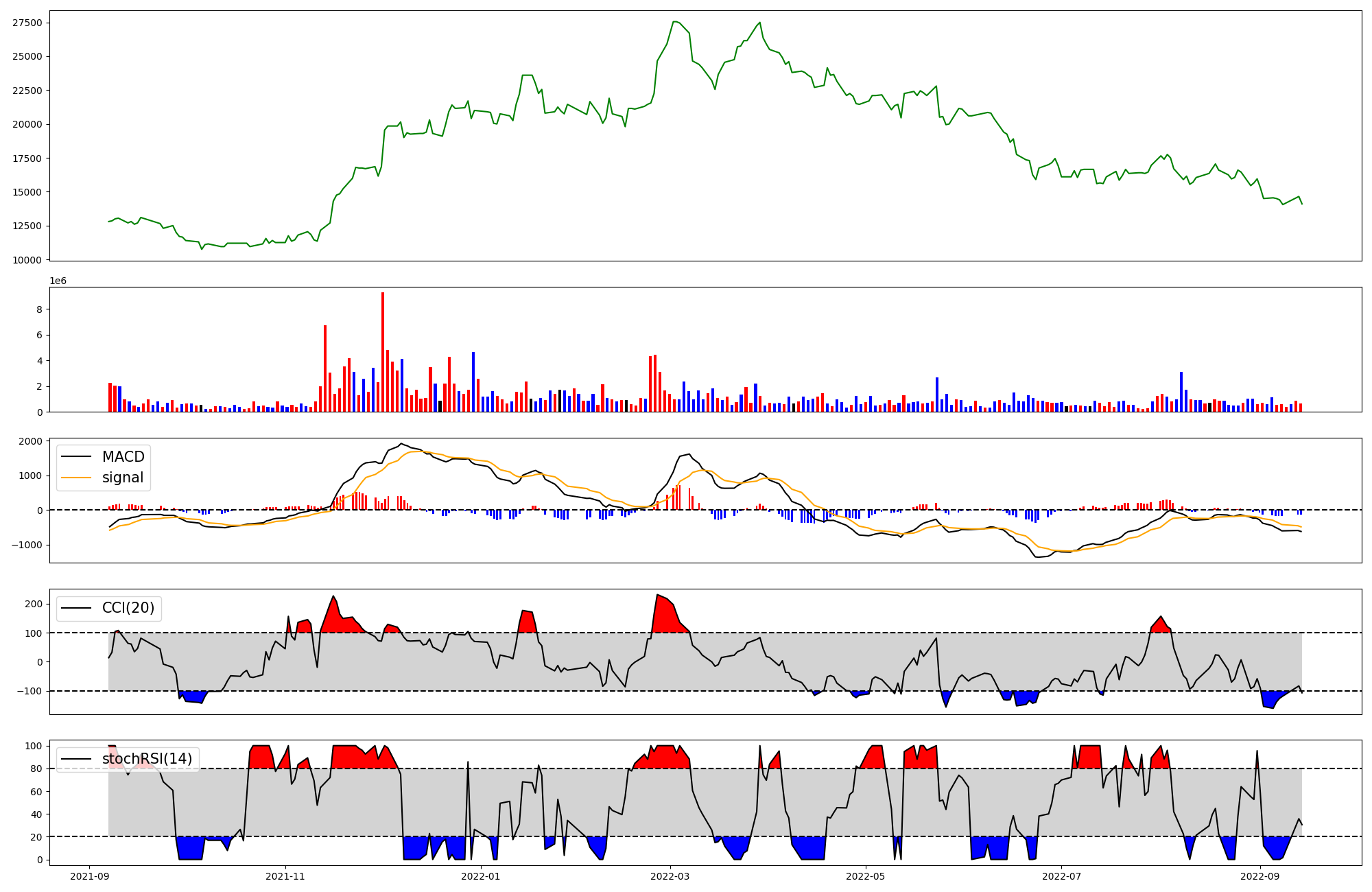Click the 2022-01 date tick label
This screenshot has width=1372, height=892.
click(x=480, y=876)
